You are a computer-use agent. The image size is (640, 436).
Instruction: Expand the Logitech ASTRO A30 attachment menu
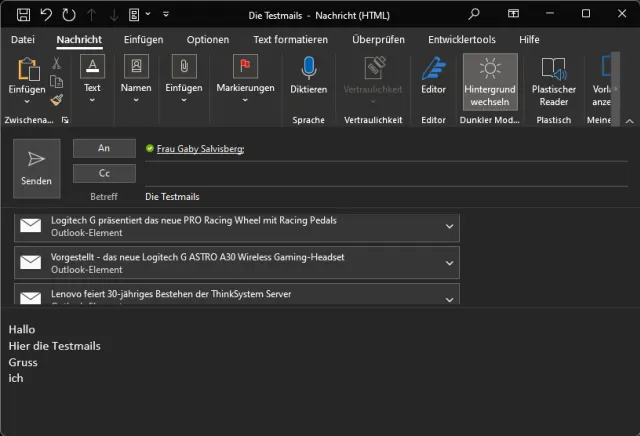click(x=449, y=263)
